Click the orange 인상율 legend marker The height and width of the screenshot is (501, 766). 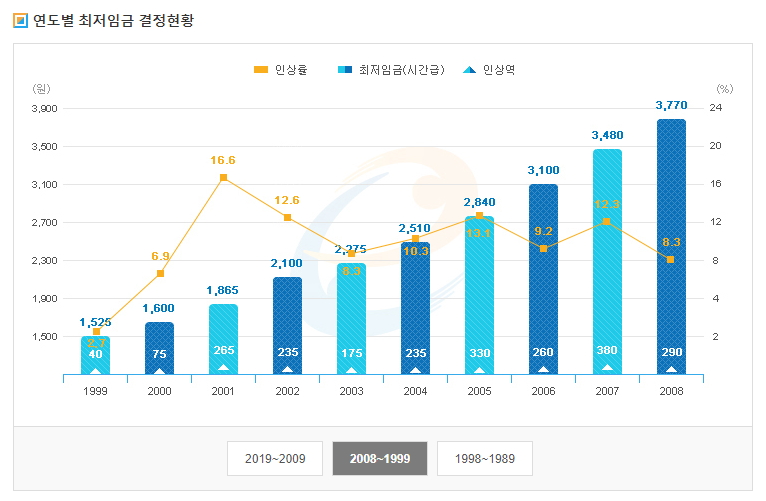[261, 70]
